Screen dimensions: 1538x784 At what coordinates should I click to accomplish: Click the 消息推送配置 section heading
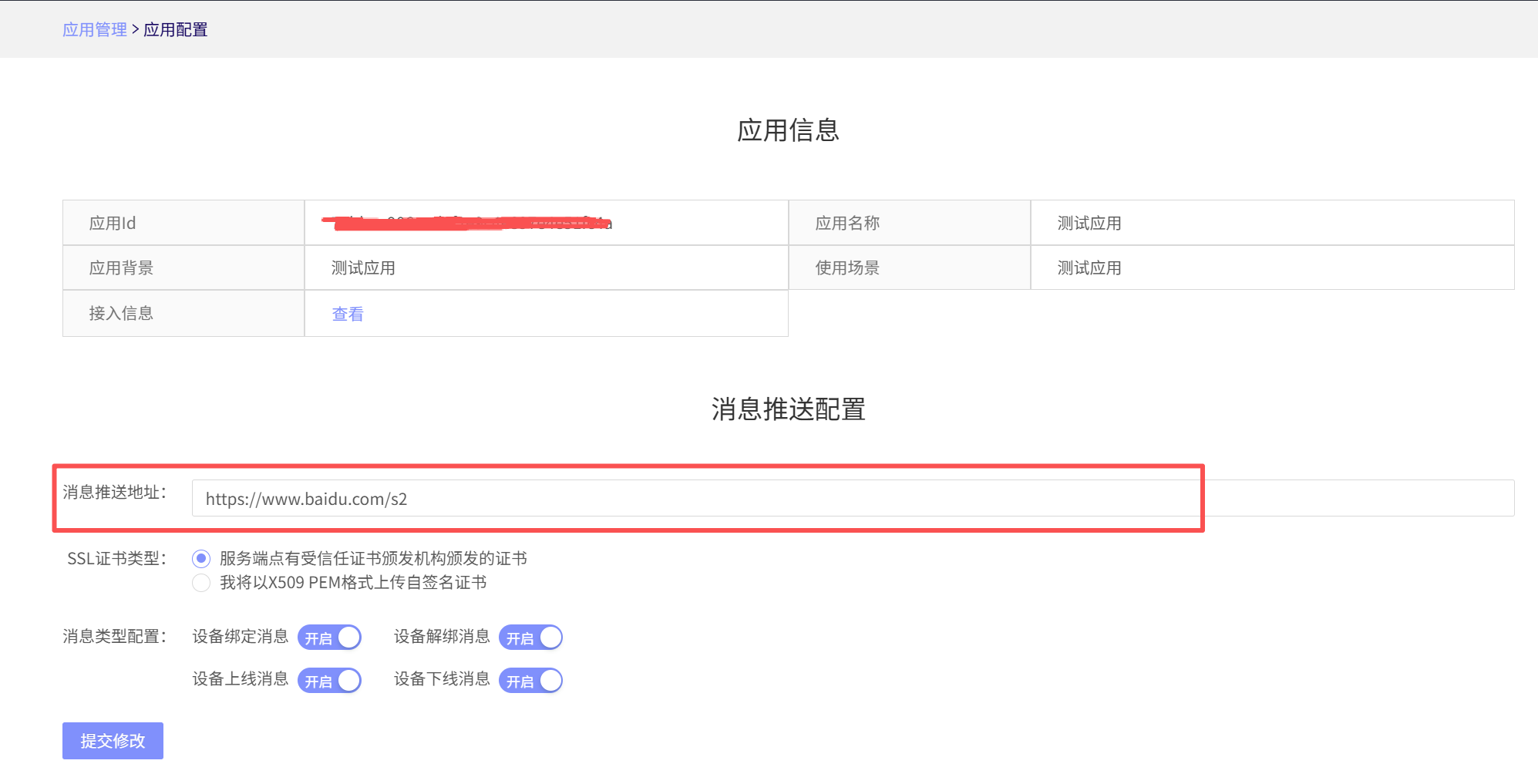[788, 409]
